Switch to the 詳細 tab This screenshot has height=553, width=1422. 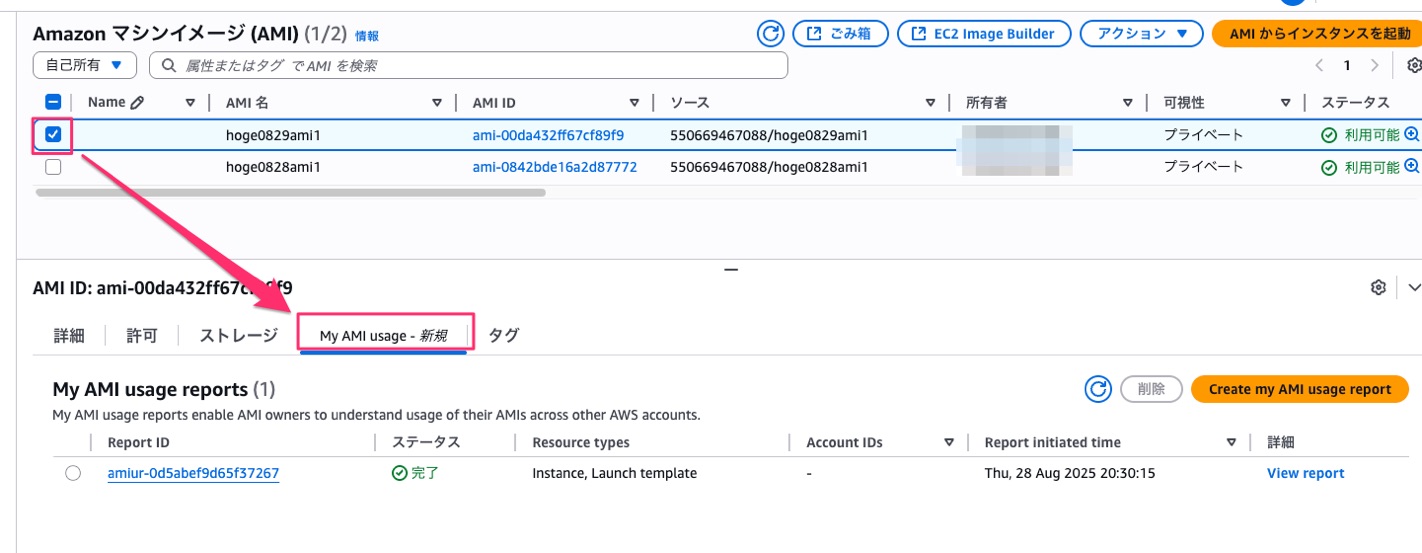pyautogui.click(x=69, y=335)
